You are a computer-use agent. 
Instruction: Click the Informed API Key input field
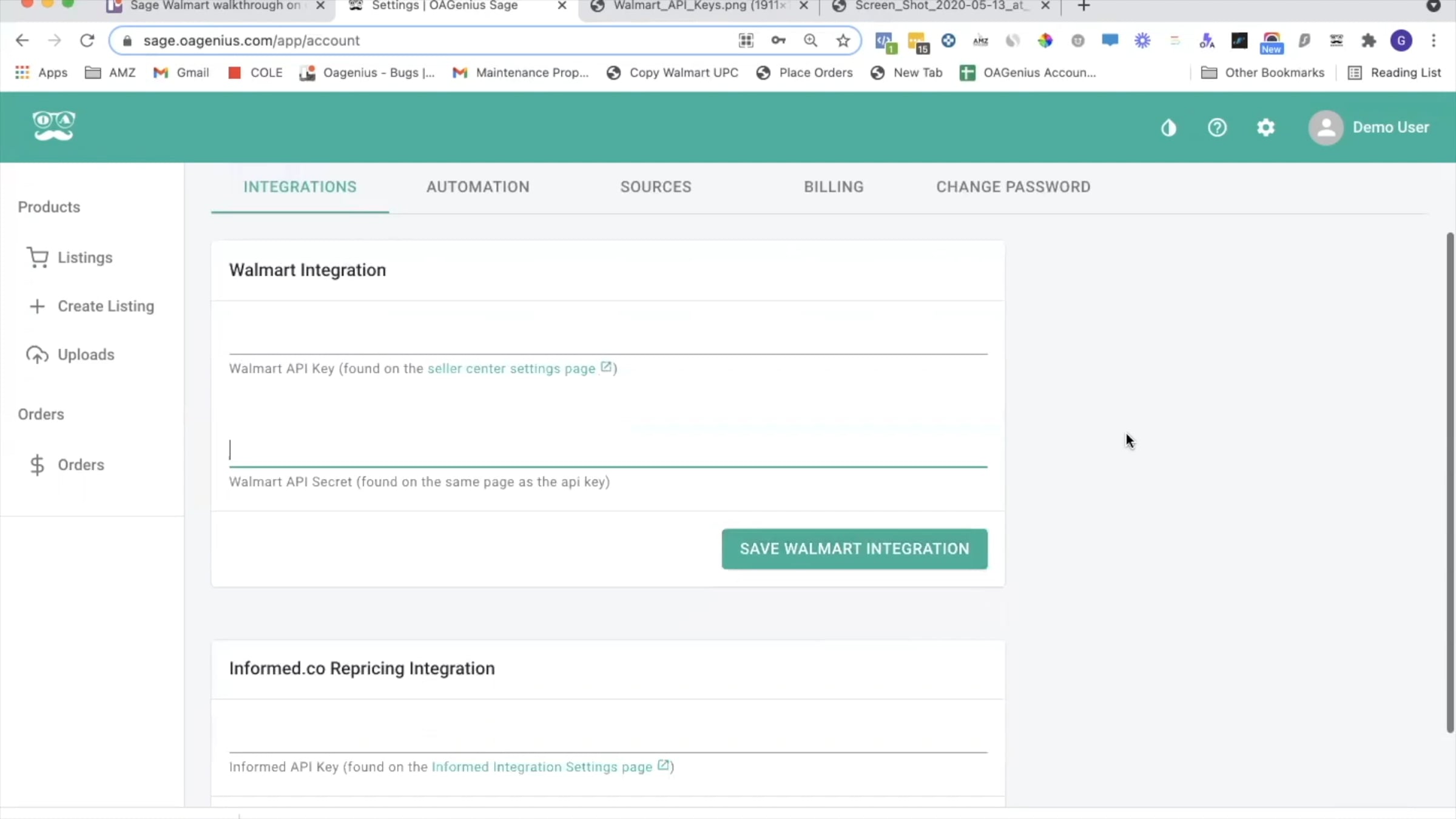(x=608, y=737)
